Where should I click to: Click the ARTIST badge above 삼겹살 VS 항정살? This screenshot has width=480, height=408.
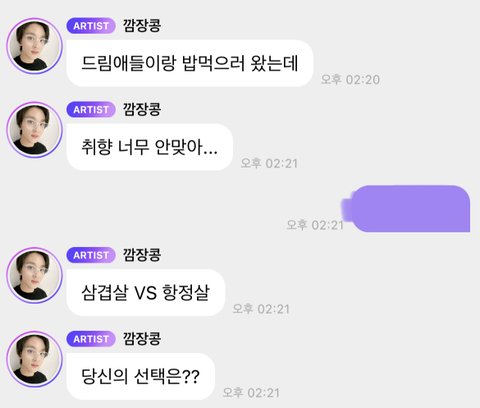coord(91,255)
